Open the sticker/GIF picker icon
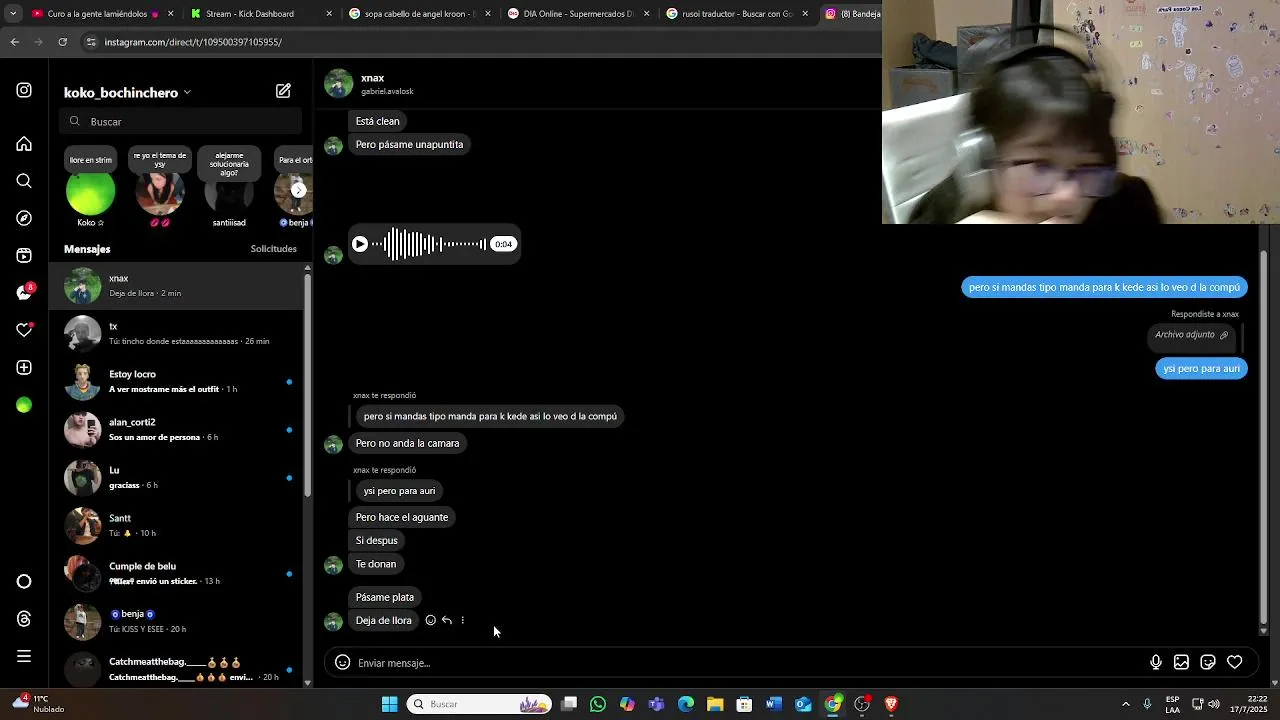This screenshot has width=1280, height=720. [1208, 662]
